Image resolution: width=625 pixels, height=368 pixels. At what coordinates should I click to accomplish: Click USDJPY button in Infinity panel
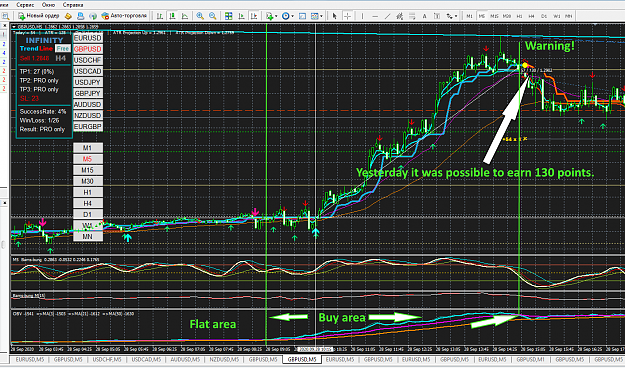(88, 83)
